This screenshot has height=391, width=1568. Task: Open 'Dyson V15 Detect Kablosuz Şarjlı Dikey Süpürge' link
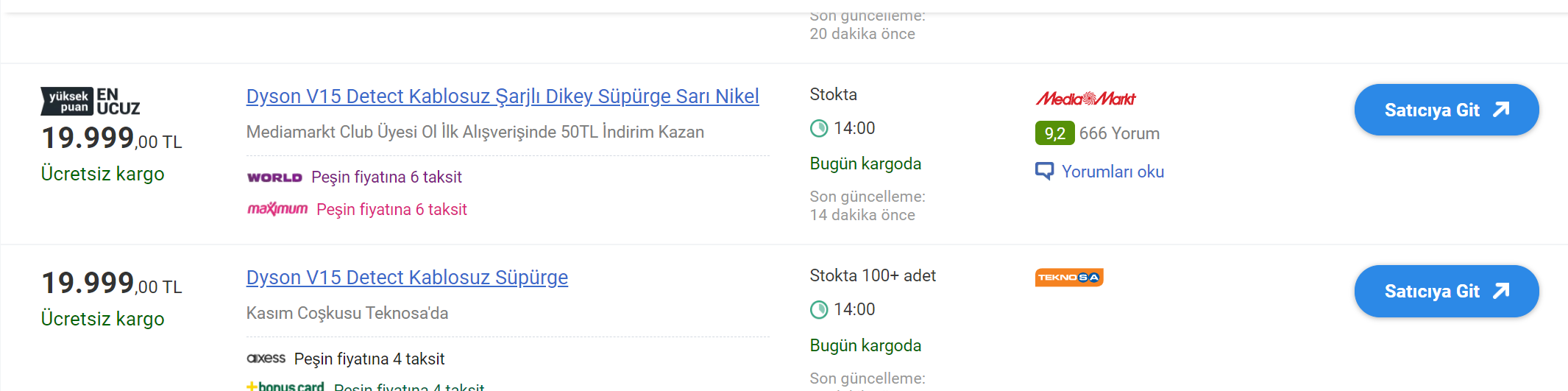click(x=503, y=96)
